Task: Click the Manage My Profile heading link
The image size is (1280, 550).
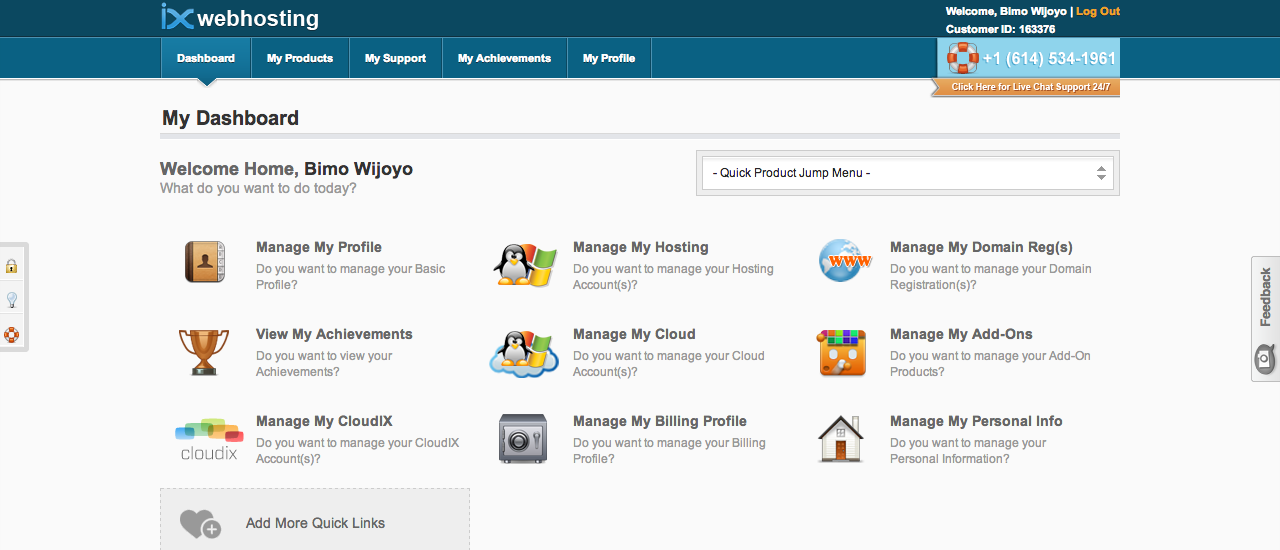Action: [319, 247]
